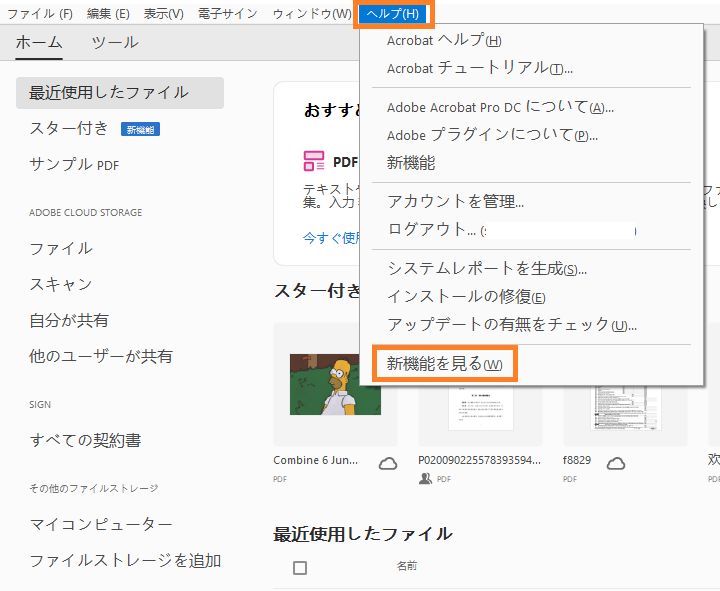Switch to the ツール tab
Screen dimensions: 720x591
pyautogui.click(x=115, y=42)
